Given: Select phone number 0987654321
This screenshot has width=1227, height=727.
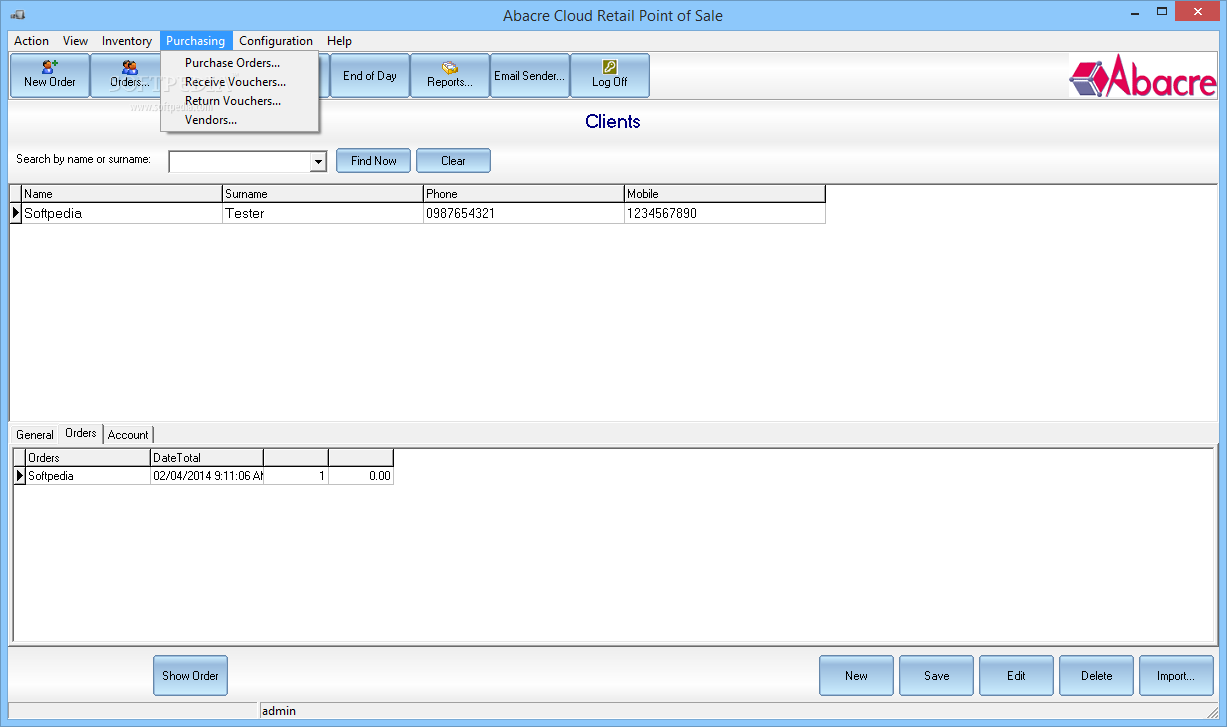Looking at the screenshot, I should point(524,213).
